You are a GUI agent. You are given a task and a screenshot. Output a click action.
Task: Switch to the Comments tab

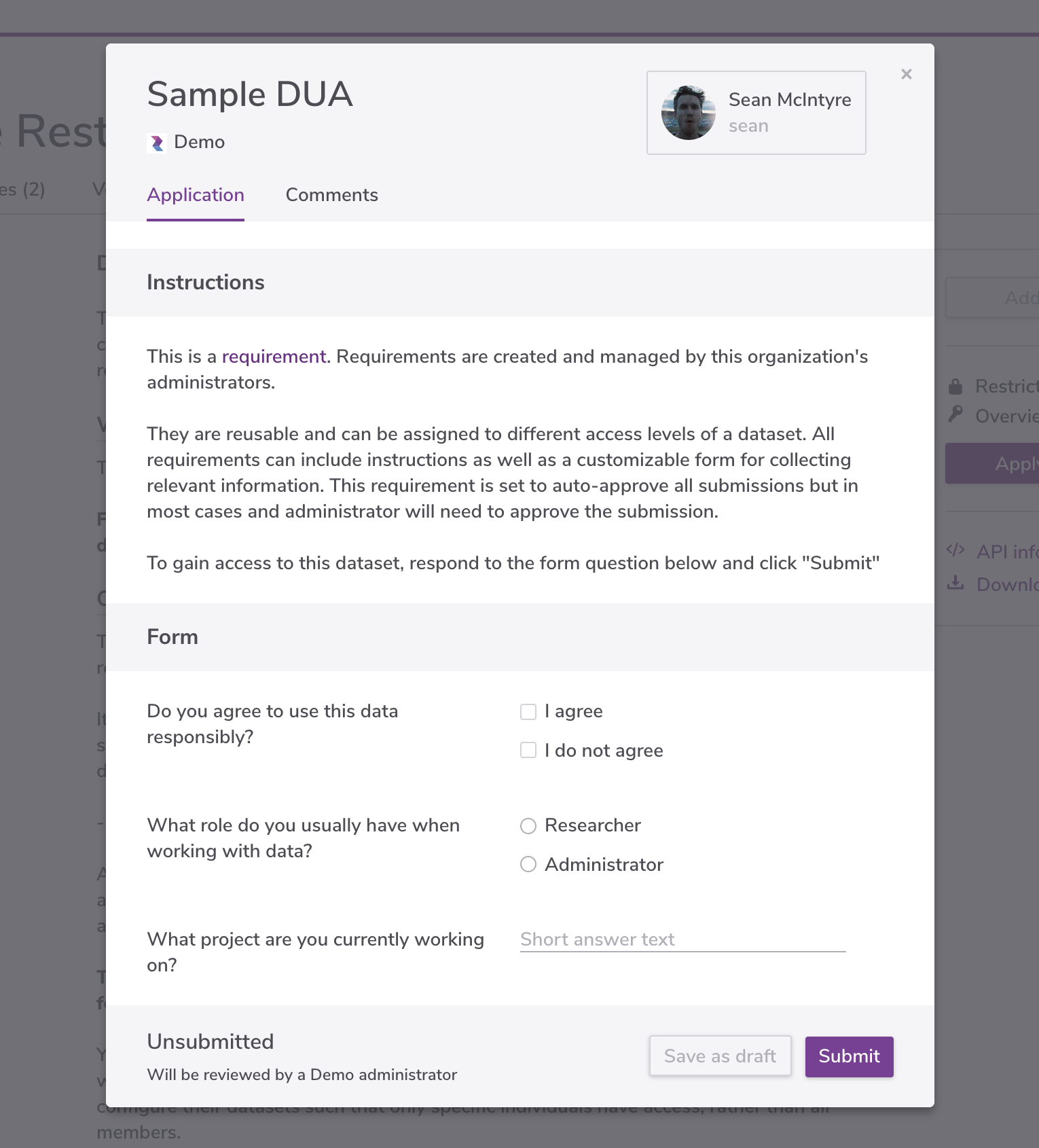click(x=331, y=195)
